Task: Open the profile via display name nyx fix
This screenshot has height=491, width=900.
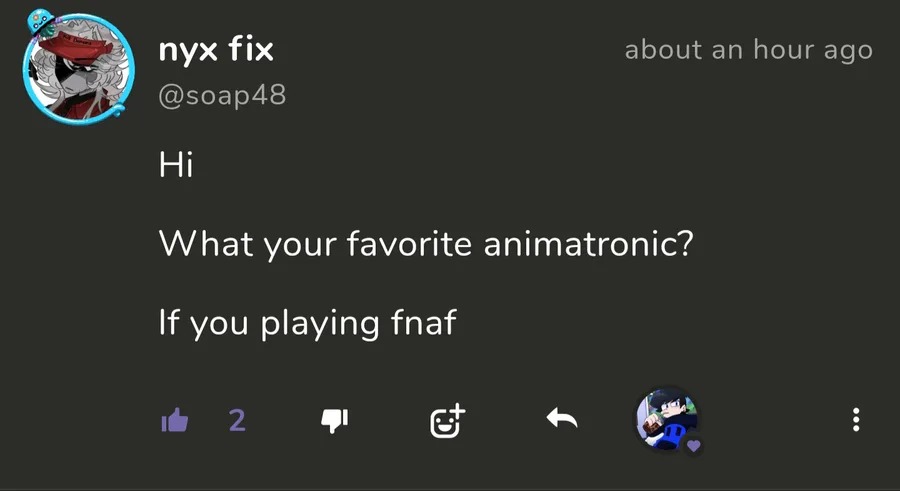Action: point(216,50)
